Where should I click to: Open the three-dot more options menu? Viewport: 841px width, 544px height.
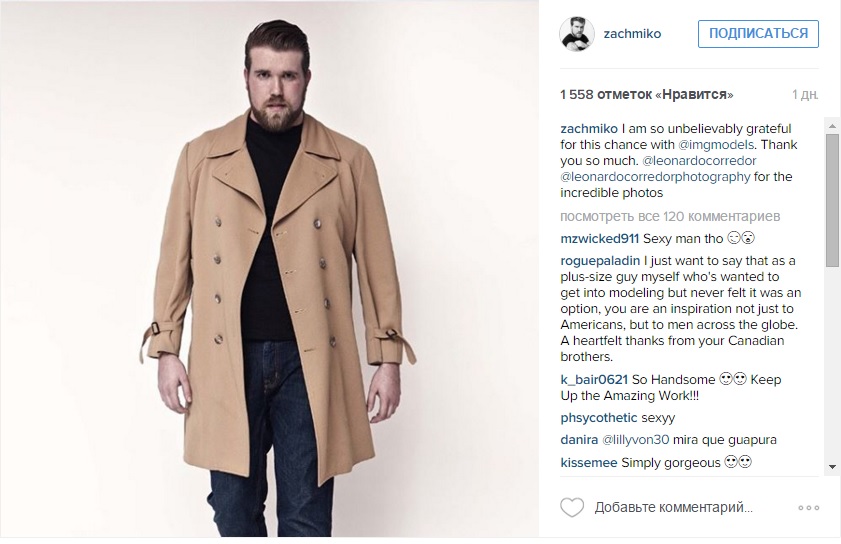pos(808,508)
